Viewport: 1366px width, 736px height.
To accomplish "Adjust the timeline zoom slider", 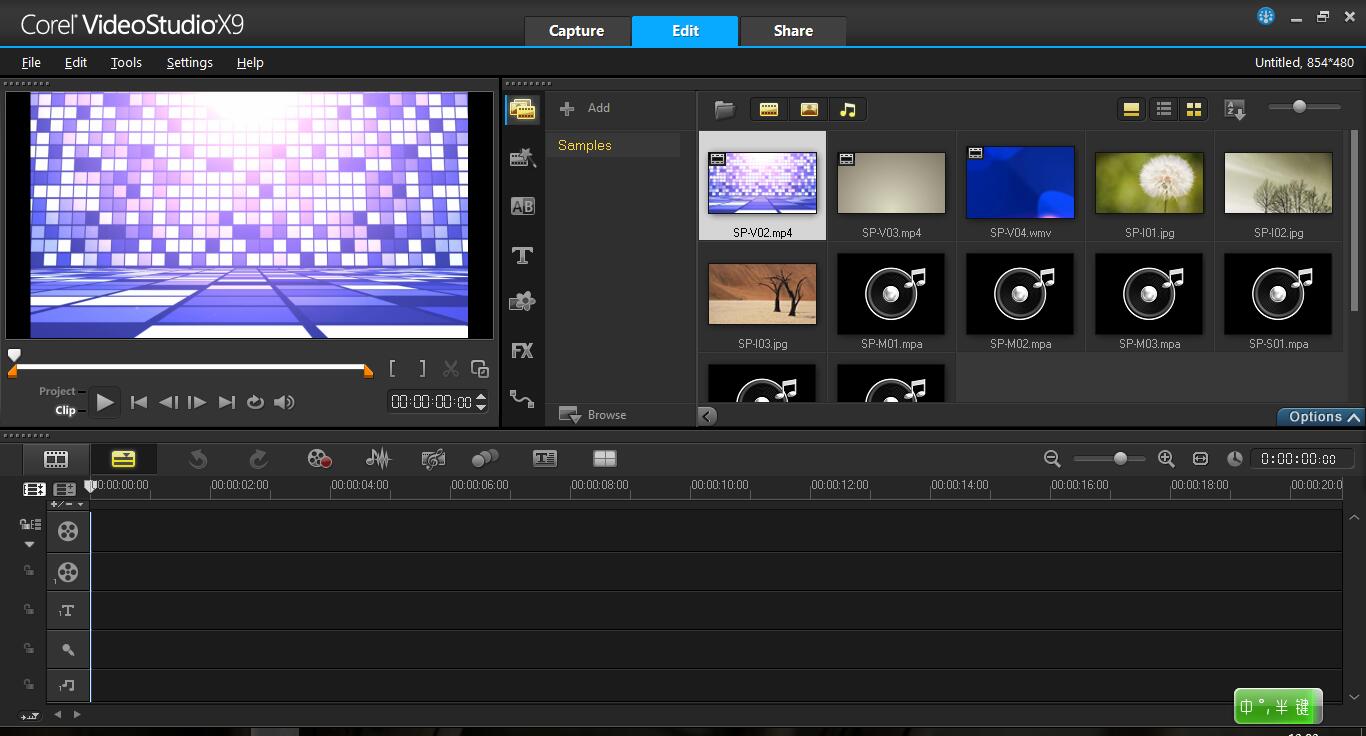I will pos(1120,459).
